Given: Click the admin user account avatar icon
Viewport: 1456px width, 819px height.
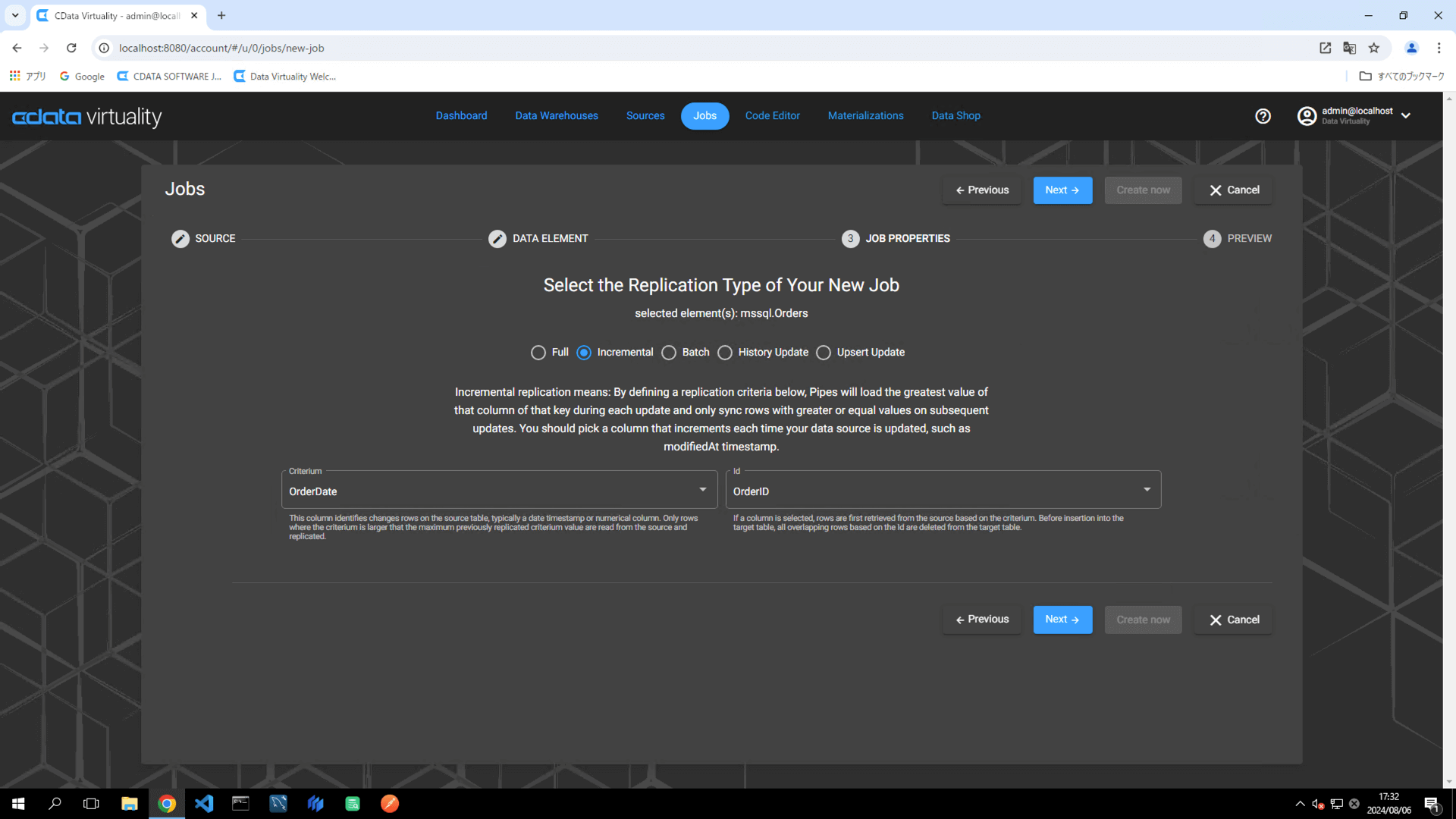Looking at the screenshot, I should (1307, 116).
